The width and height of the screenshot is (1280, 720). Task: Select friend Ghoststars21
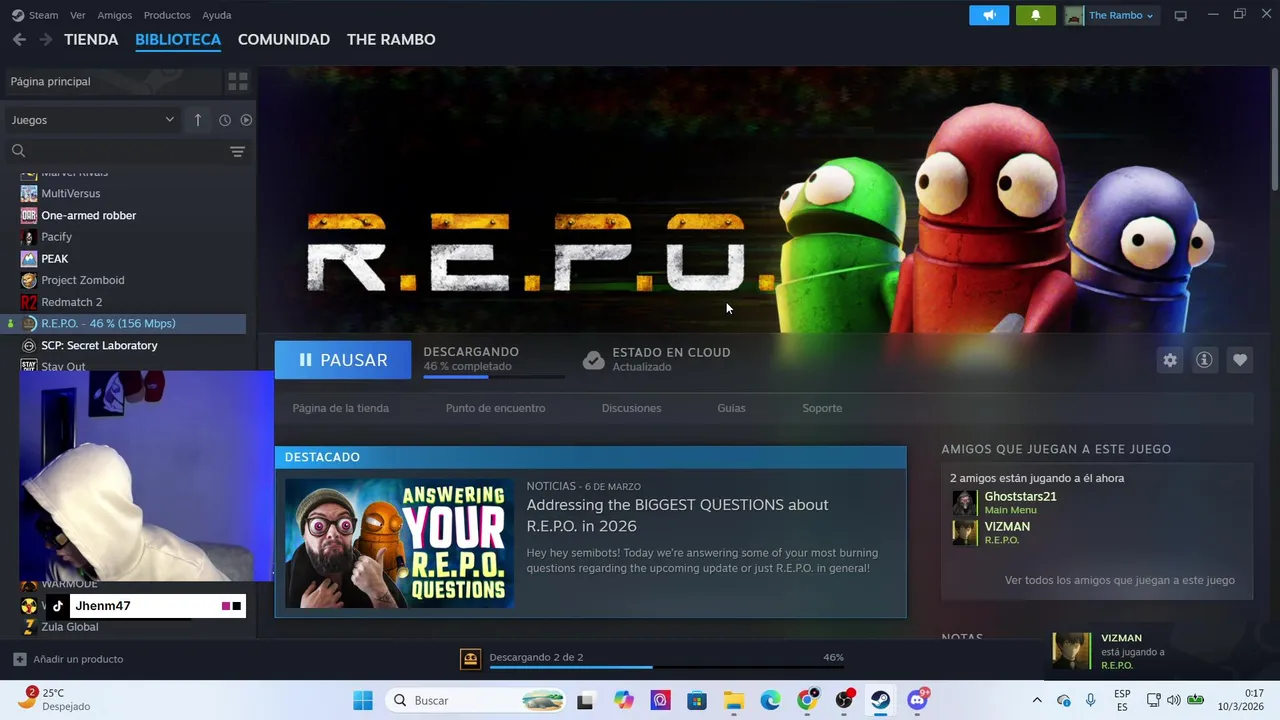coord(1020,497)
